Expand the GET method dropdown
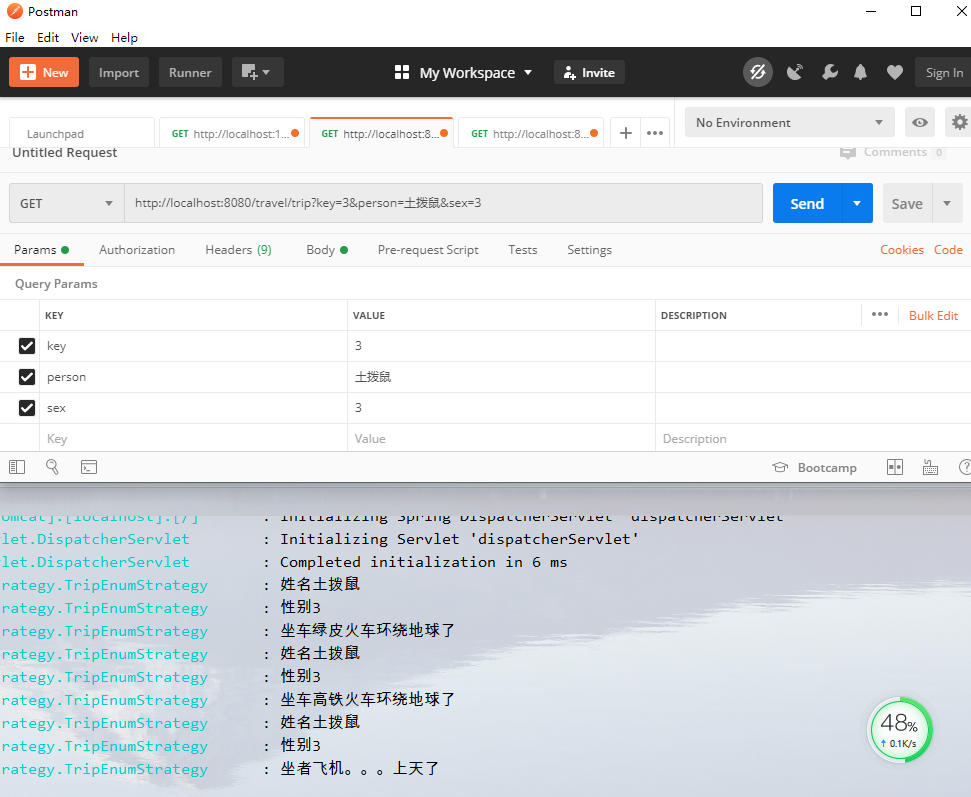The image size is (971, 797). (x=67, y=203)
